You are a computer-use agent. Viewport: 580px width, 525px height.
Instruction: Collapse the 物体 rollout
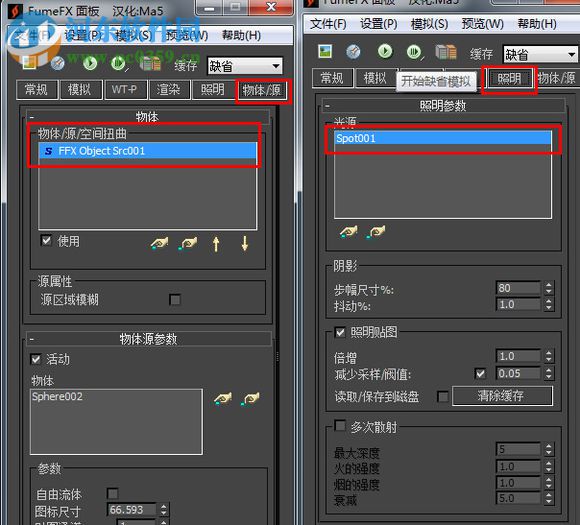[32, 117]
